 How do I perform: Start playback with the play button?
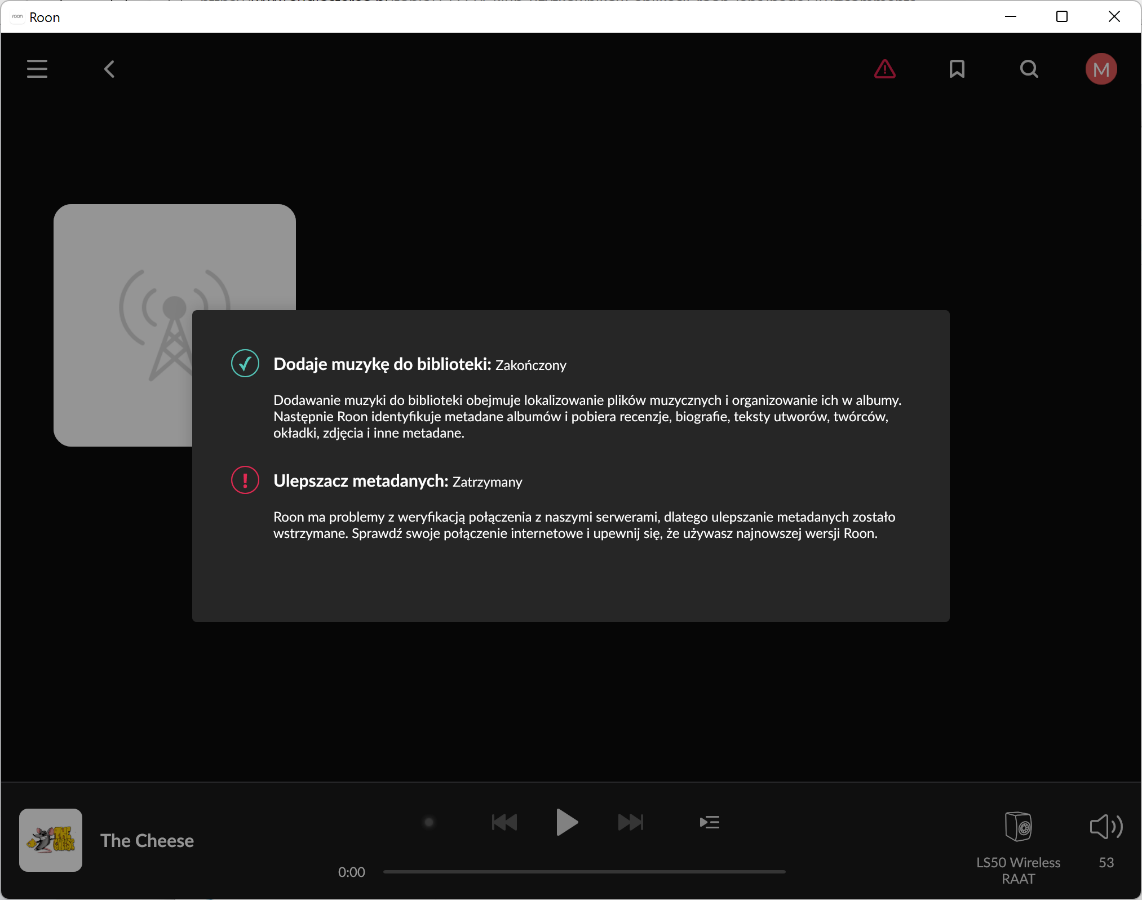click(x=567, y=822)
